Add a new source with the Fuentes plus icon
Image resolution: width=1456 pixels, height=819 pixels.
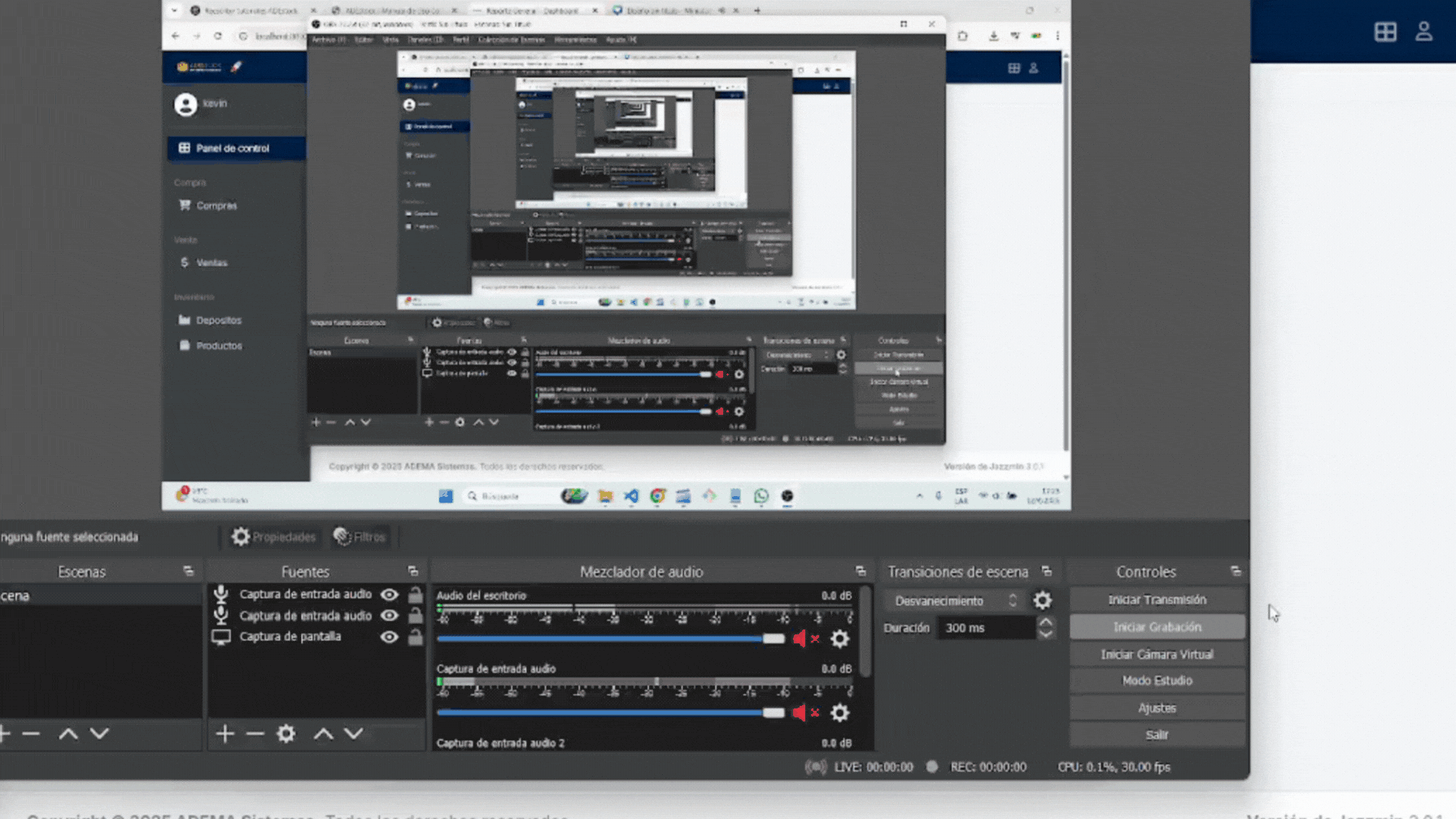click(x=225, y=734)
